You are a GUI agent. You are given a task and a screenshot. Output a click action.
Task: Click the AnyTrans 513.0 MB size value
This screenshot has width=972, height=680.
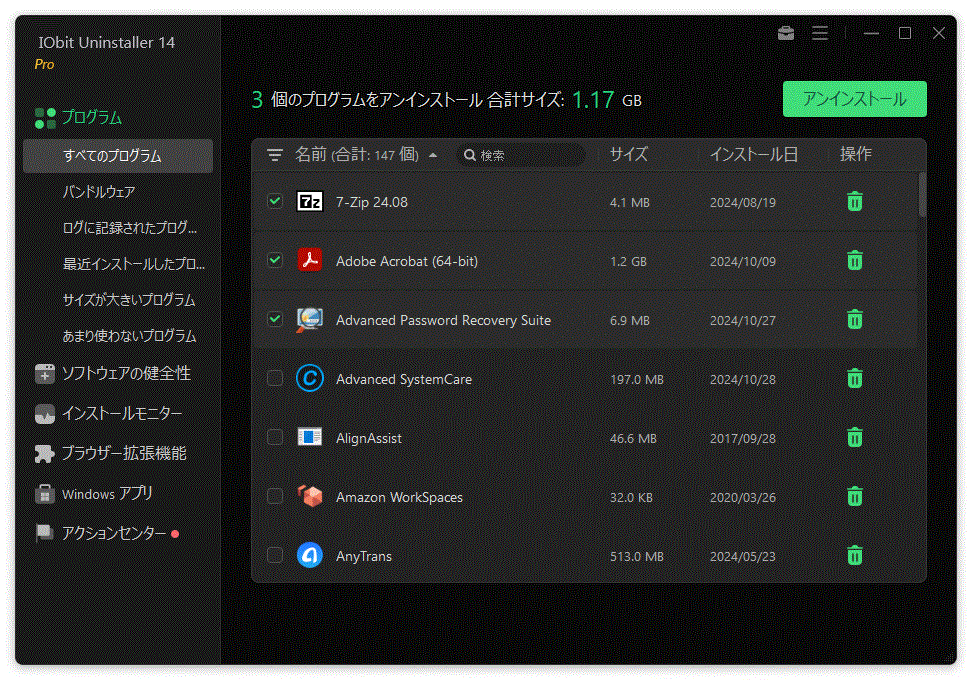637,556
